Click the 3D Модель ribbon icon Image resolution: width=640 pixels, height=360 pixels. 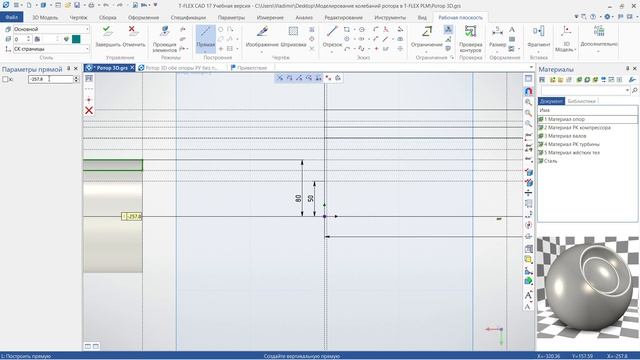tap(565, 39)
